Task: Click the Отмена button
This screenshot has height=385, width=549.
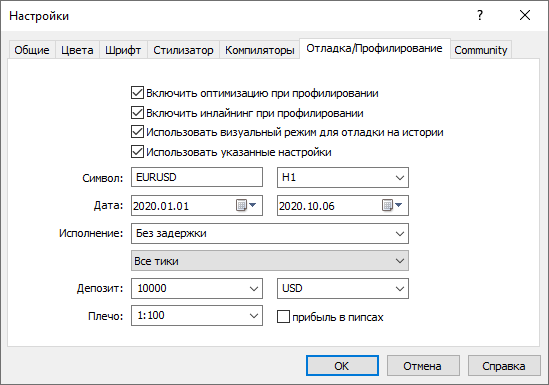Action: click(423, 366)
